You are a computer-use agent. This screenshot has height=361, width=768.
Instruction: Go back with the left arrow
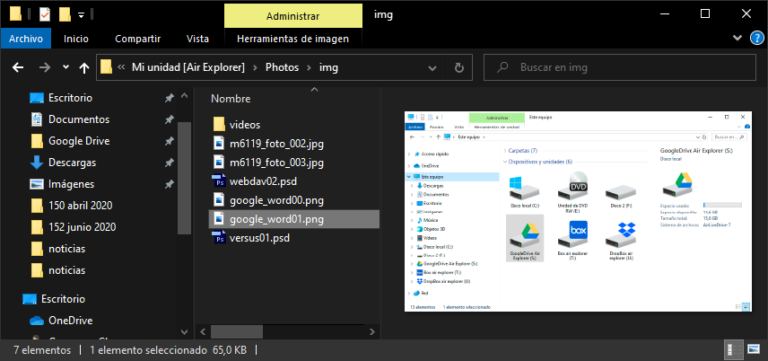[x=18, y=68]
